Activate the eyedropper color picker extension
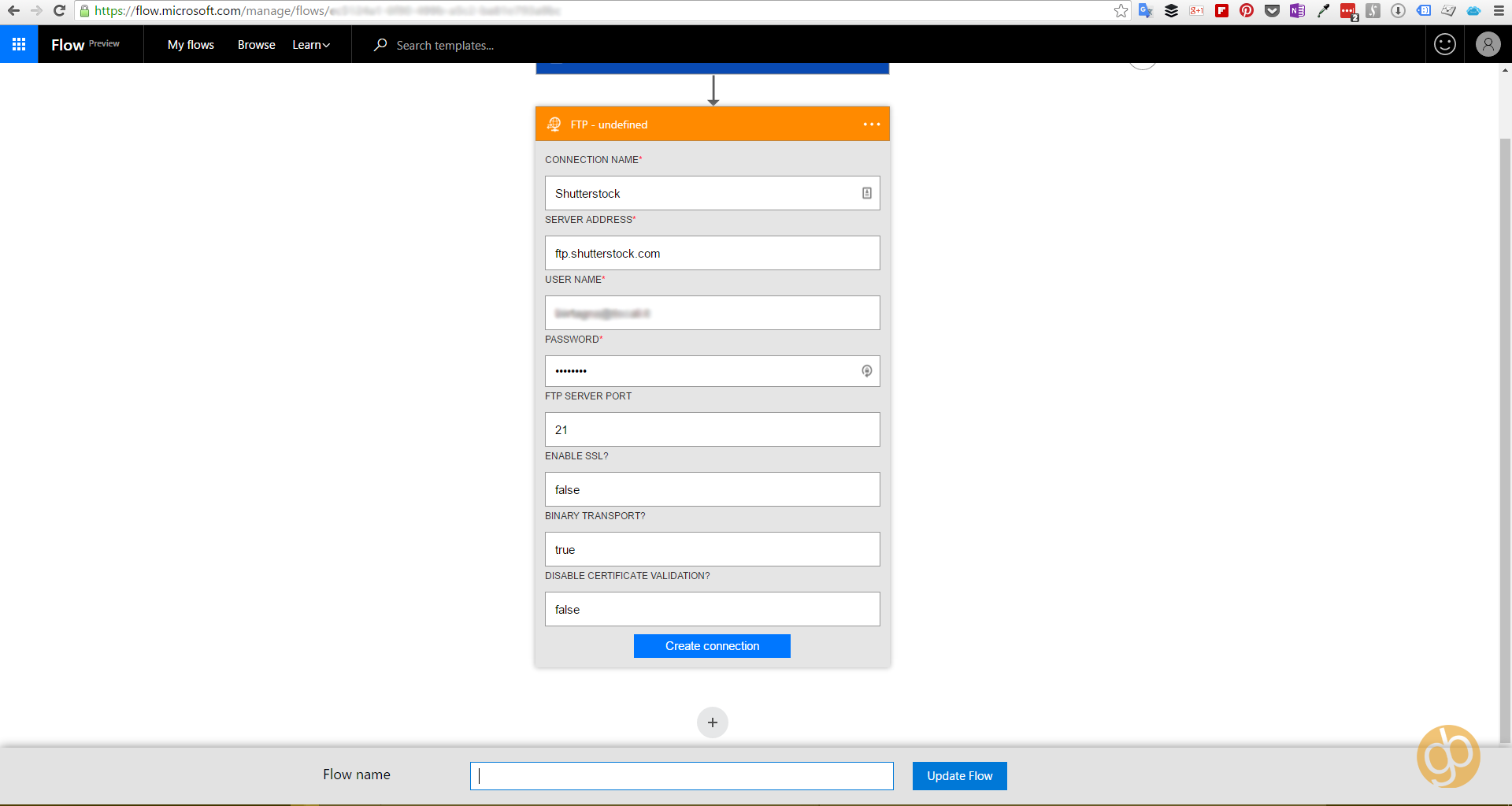The image size is (1512, 806). [1323, 10]
